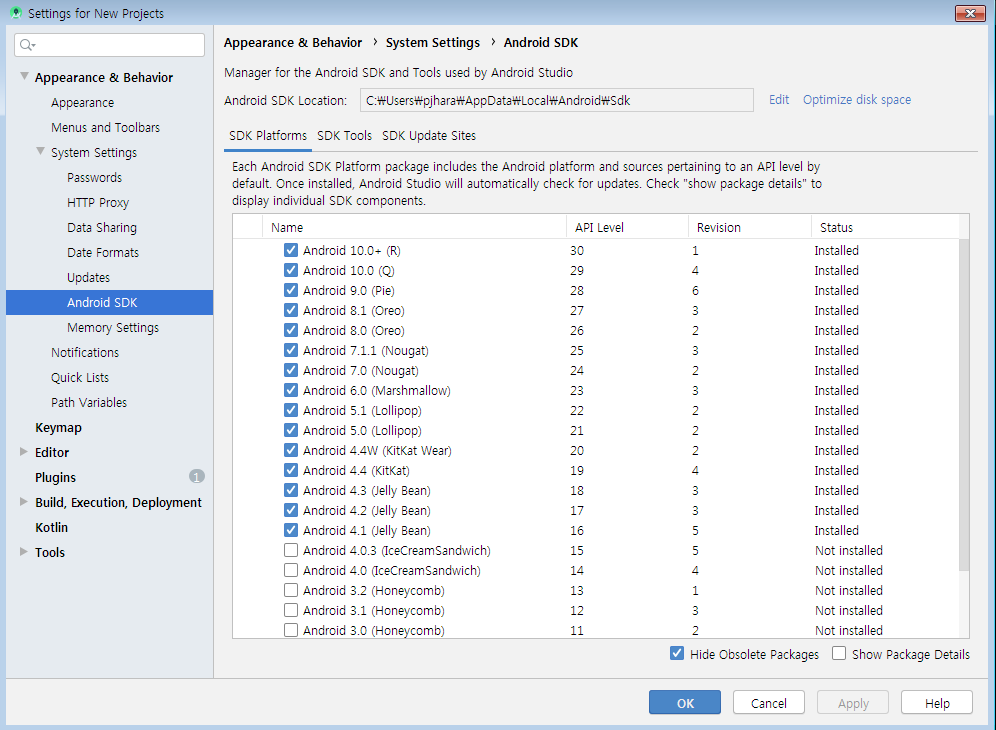
Task: Select Keymap in the settings tree
Action: point(58,428)
